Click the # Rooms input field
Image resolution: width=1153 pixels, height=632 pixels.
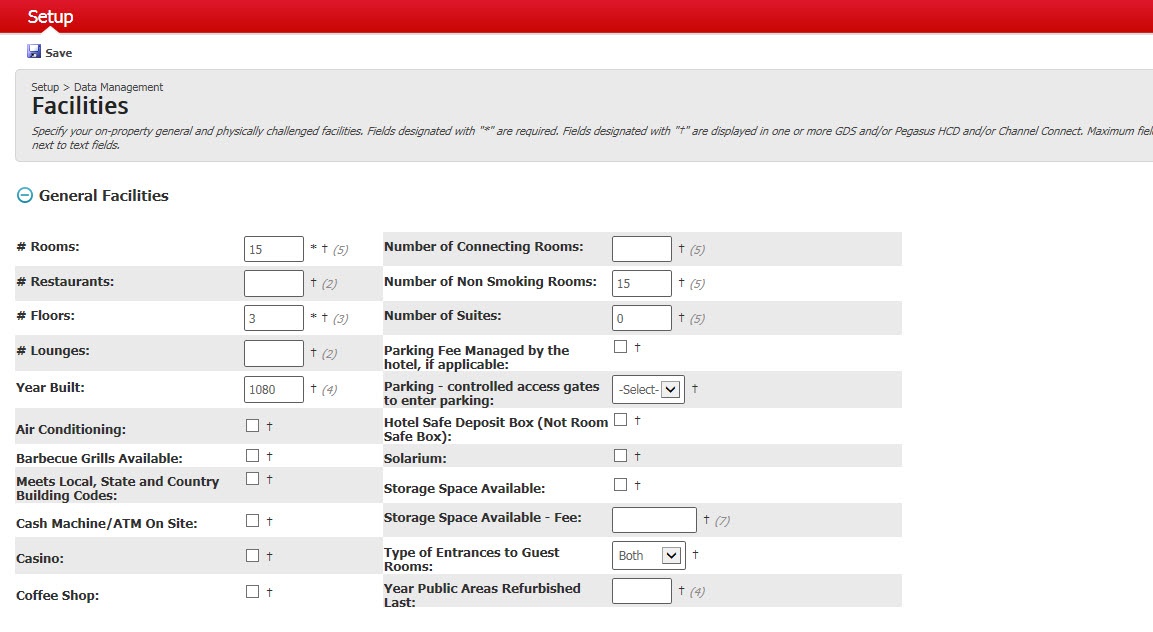[274, 249]
